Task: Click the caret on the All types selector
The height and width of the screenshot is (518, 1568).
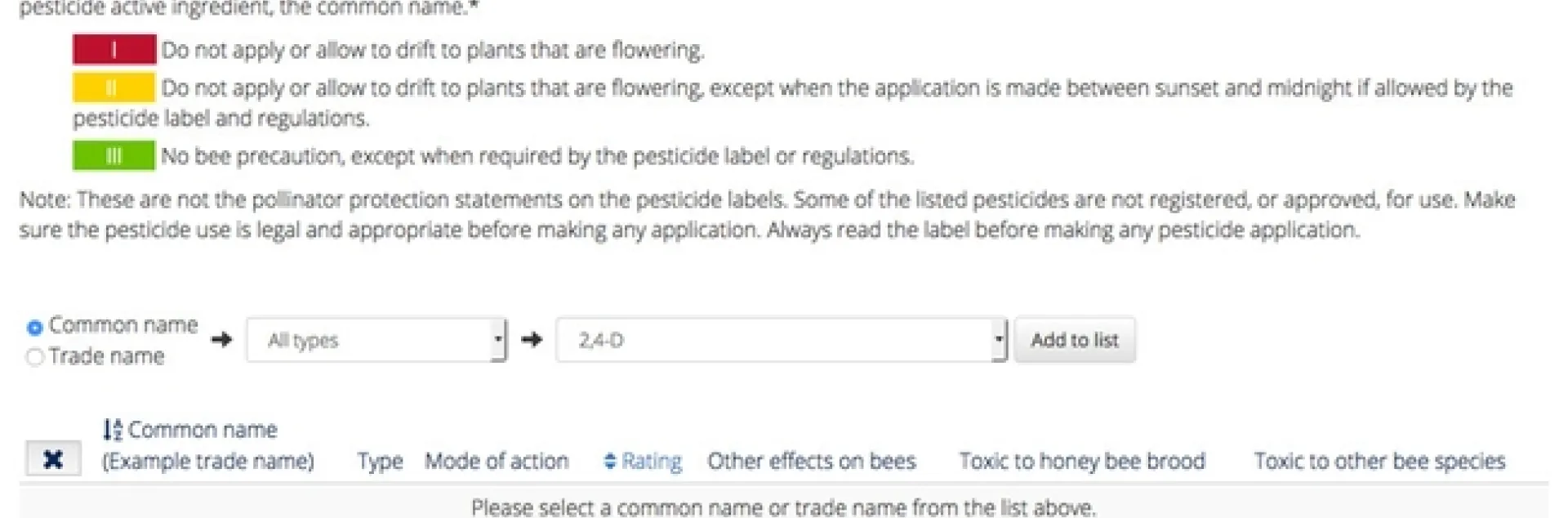Action: tap(500, 339)
